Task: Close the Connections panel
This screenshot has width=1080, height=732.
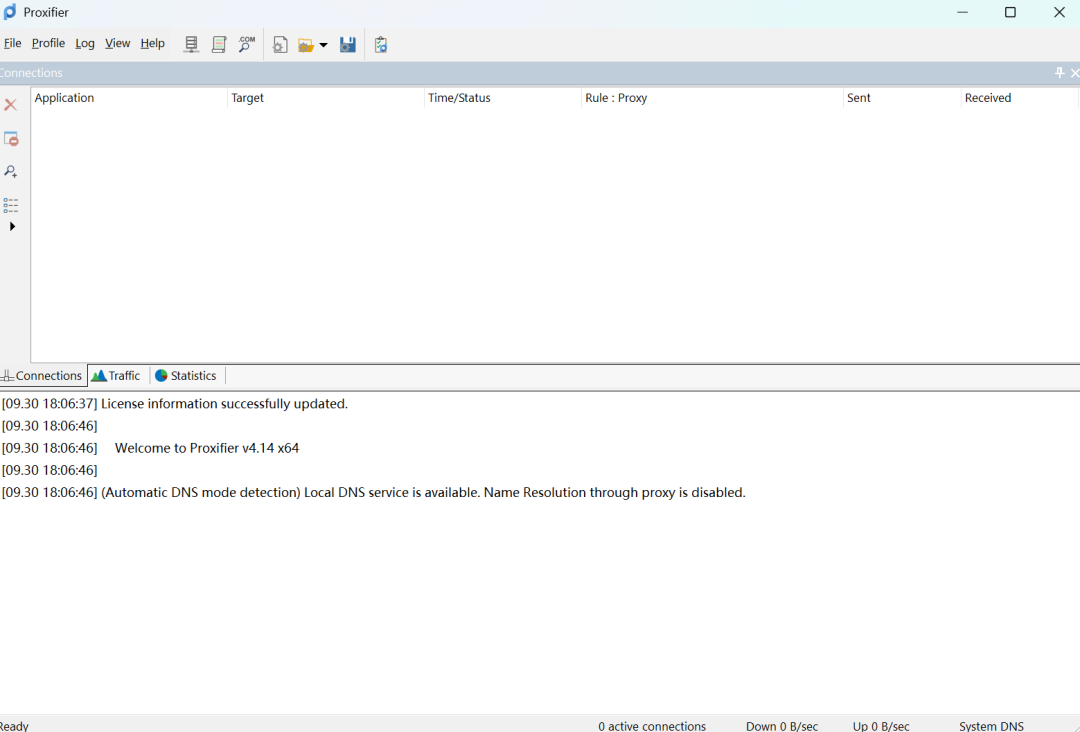Action: [1074, 72]
